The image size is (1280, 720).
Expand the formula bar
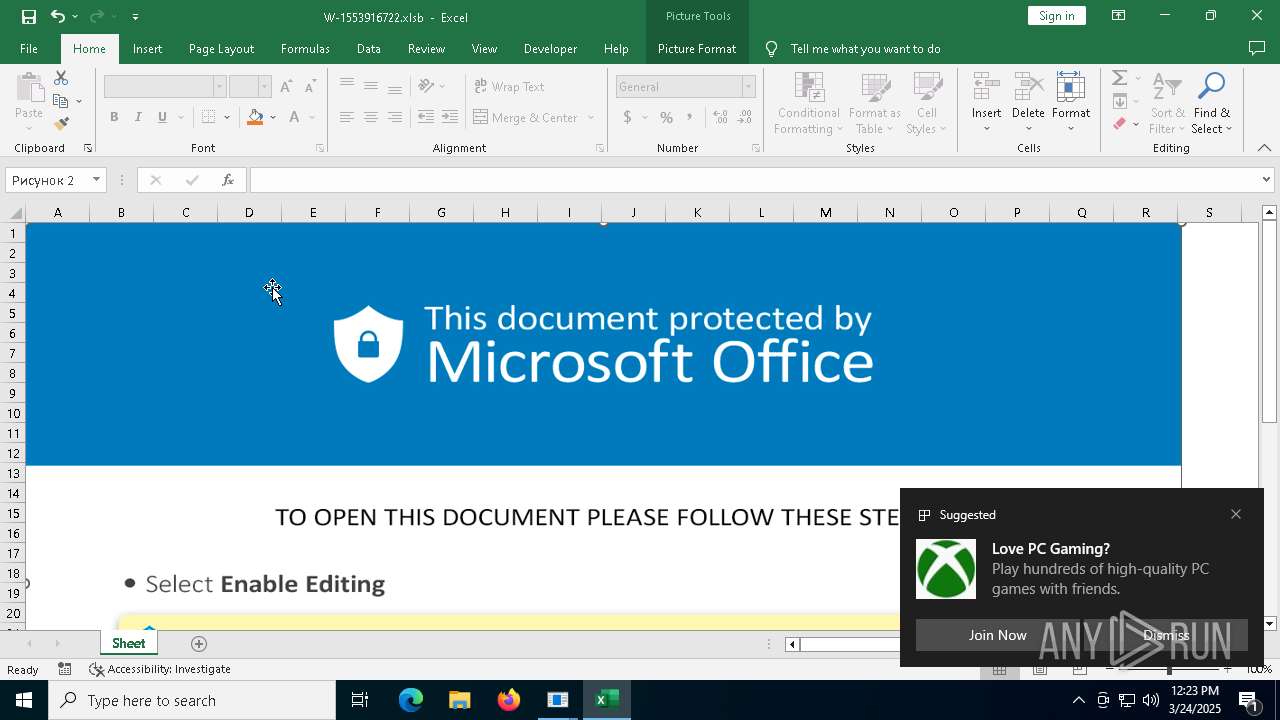pos(1266,180)
